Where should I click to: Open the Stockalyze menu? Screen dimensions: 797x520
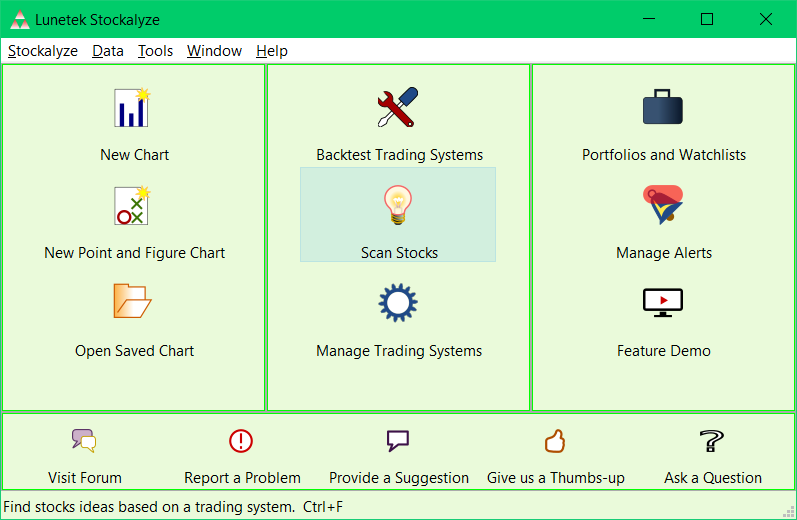point(43,51)
